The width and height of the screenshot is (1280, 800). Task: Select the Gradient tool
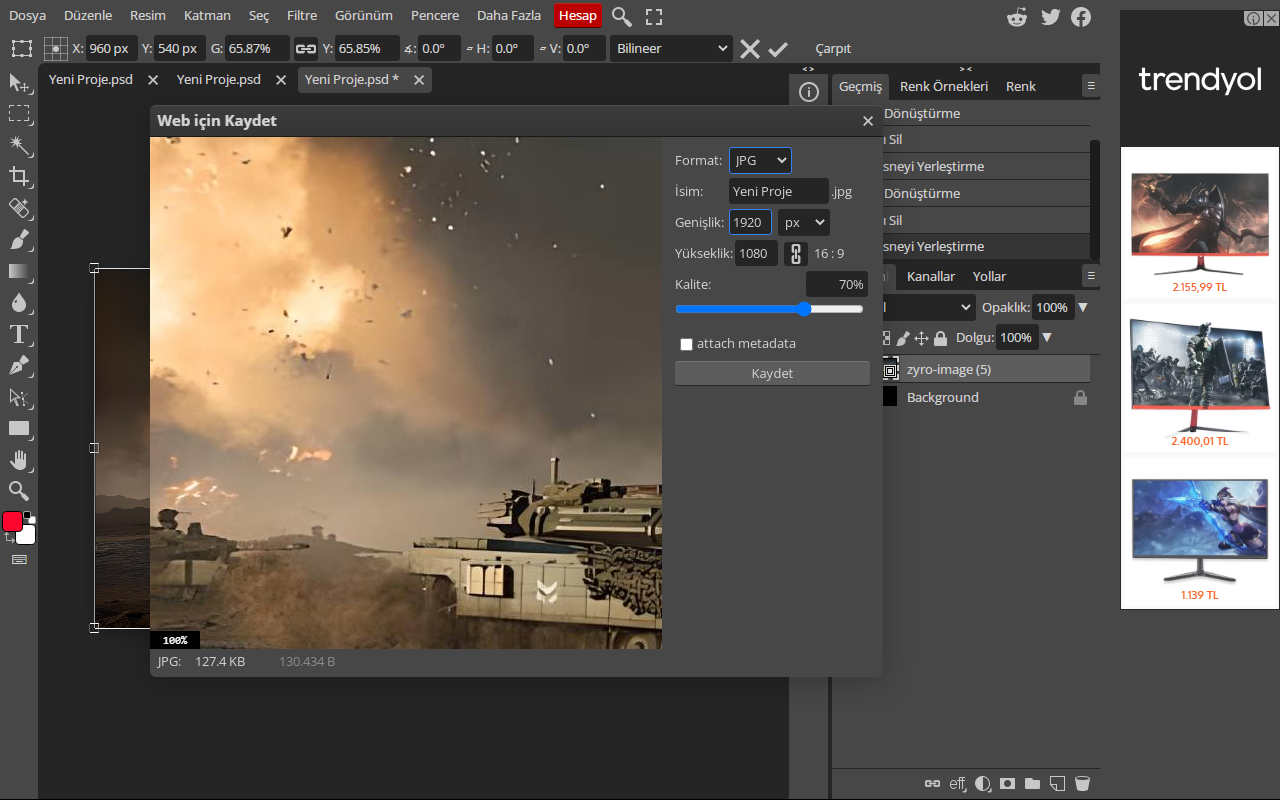coord(19,271)
